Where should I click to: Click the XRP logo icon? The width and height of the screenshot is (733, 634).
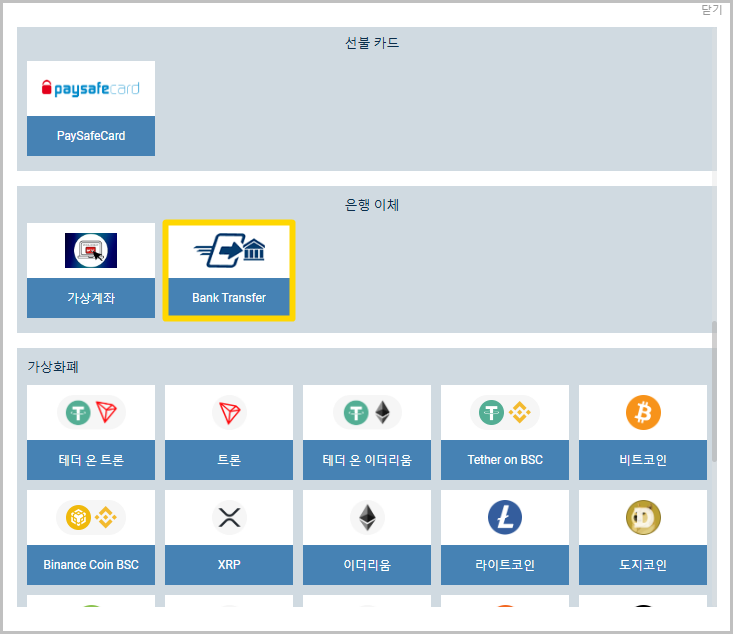coord(229,518)
